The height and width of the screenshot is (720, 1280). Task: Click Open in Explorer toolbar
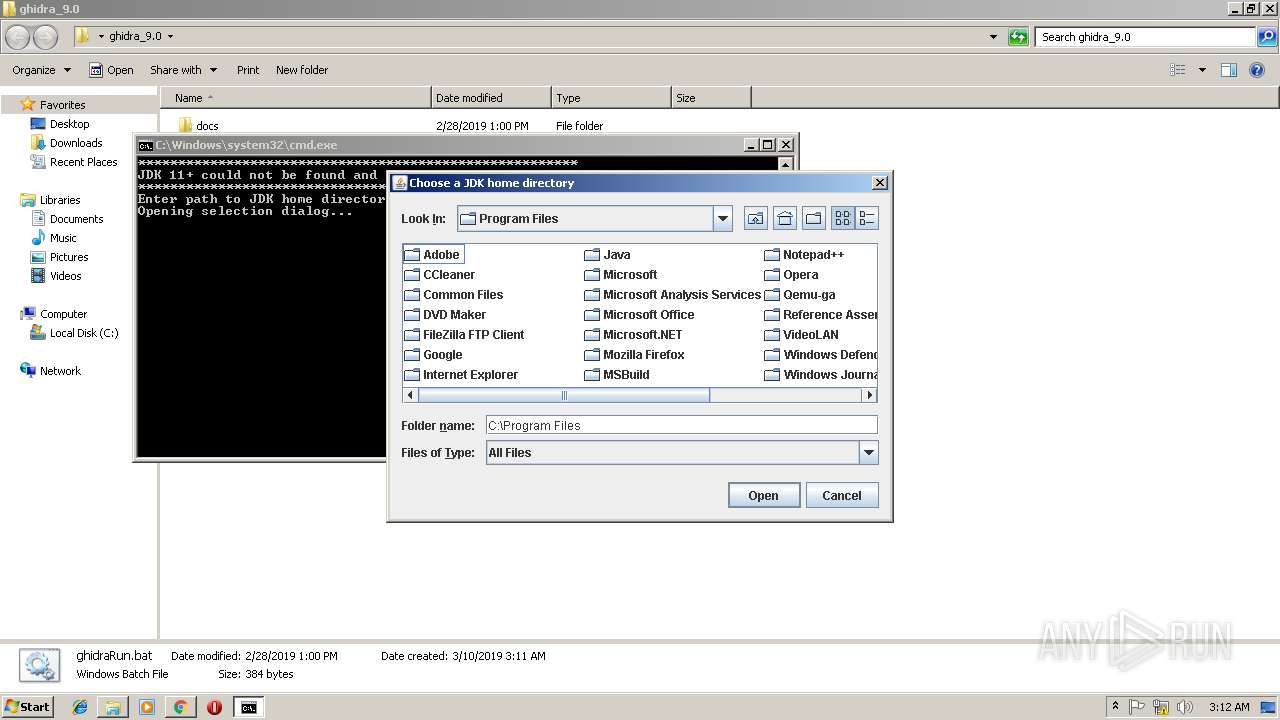coord(111,70)
